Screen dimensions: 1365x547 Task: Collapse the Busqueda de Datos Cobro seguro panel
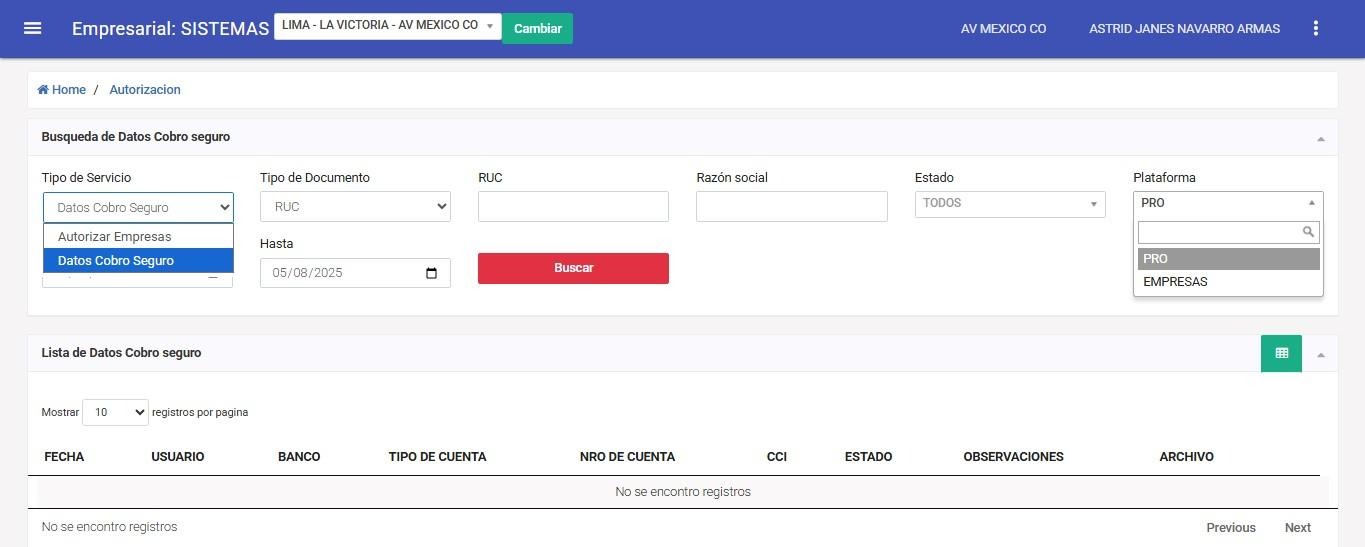(x=1320, y=139)
